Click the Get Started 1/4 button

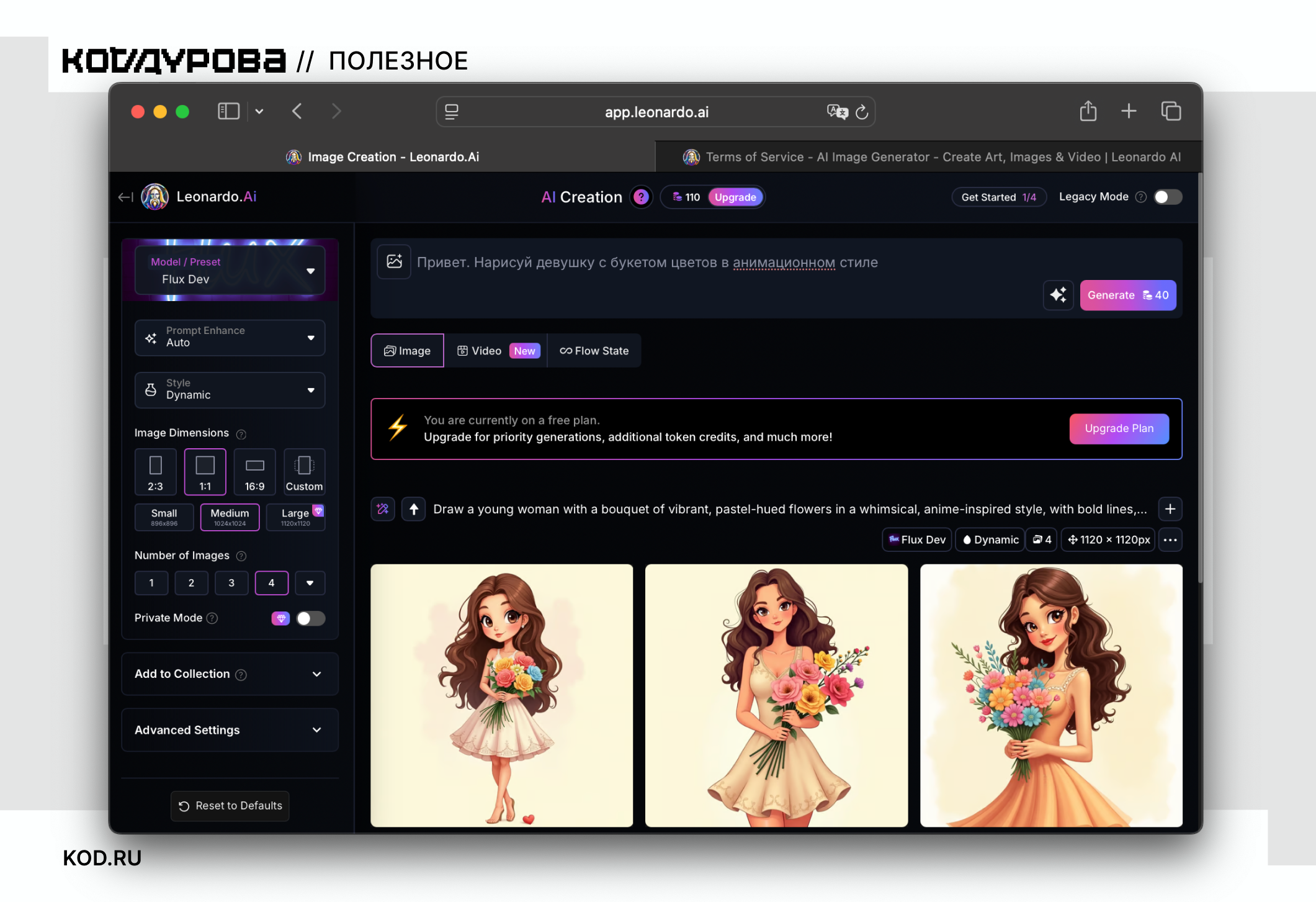999,197
